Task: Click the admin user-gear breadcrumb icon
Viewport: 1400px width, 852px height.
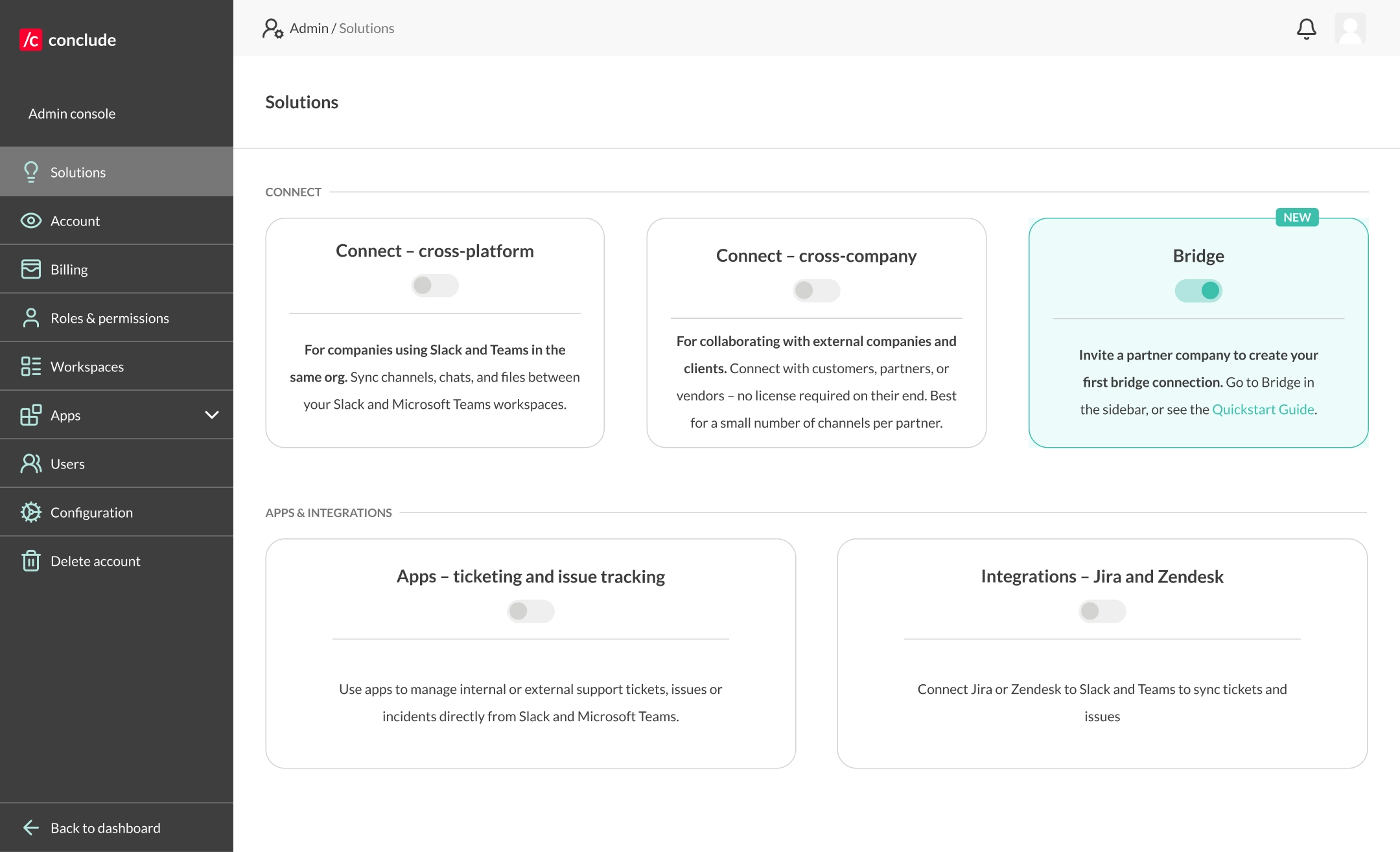Action: pos(273,29)
